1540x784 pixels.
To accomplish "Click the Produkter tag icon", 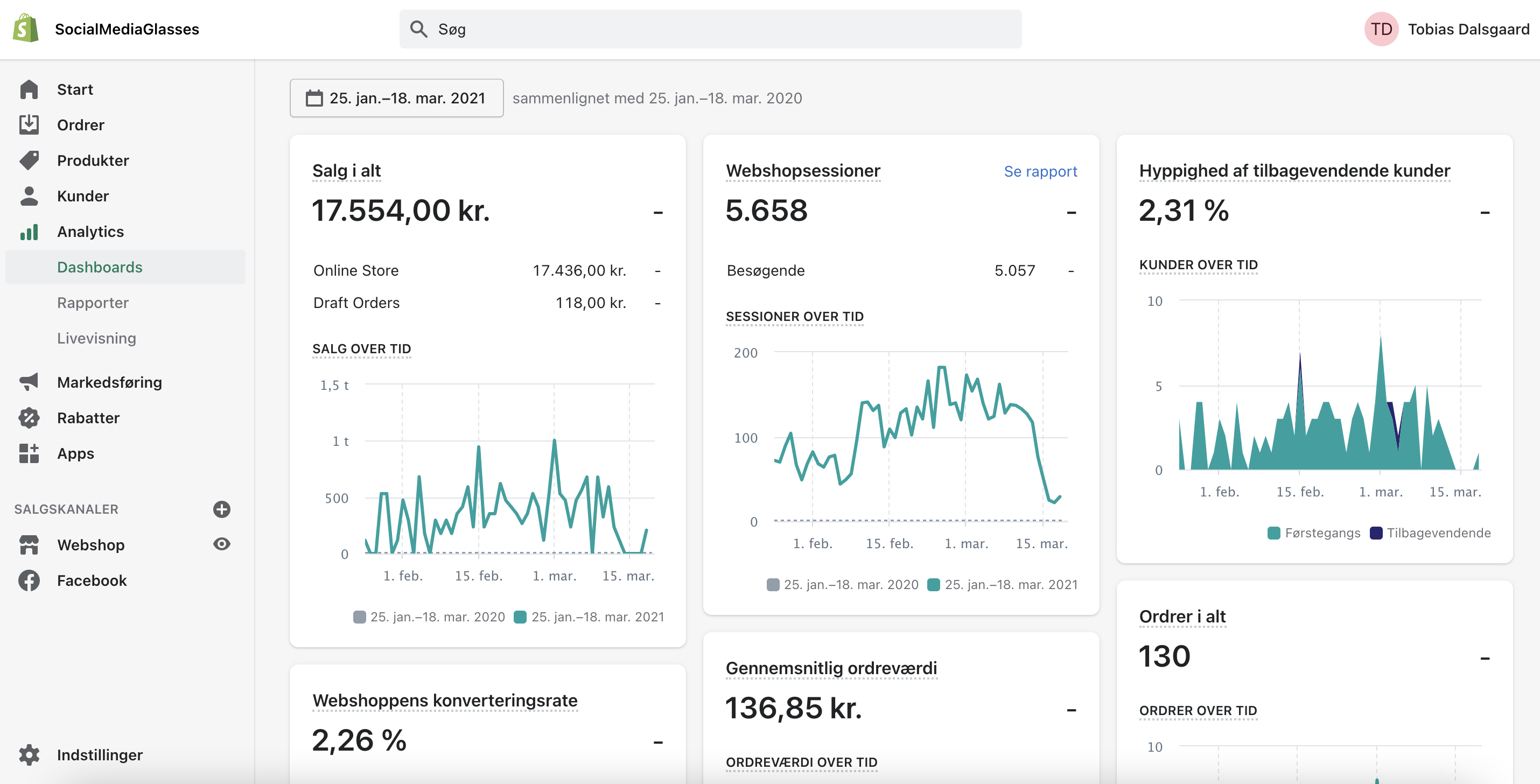I will click(29, 160).
